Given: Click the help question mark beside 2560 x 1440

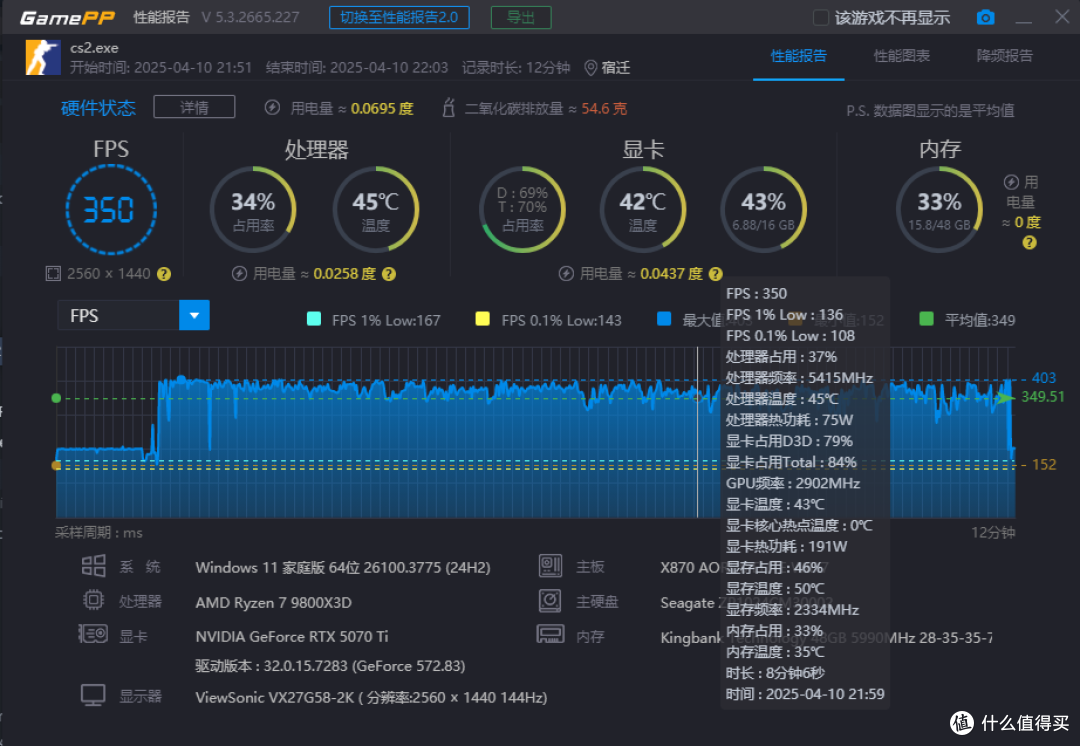Looking at the screenshot, I should 164,274.
